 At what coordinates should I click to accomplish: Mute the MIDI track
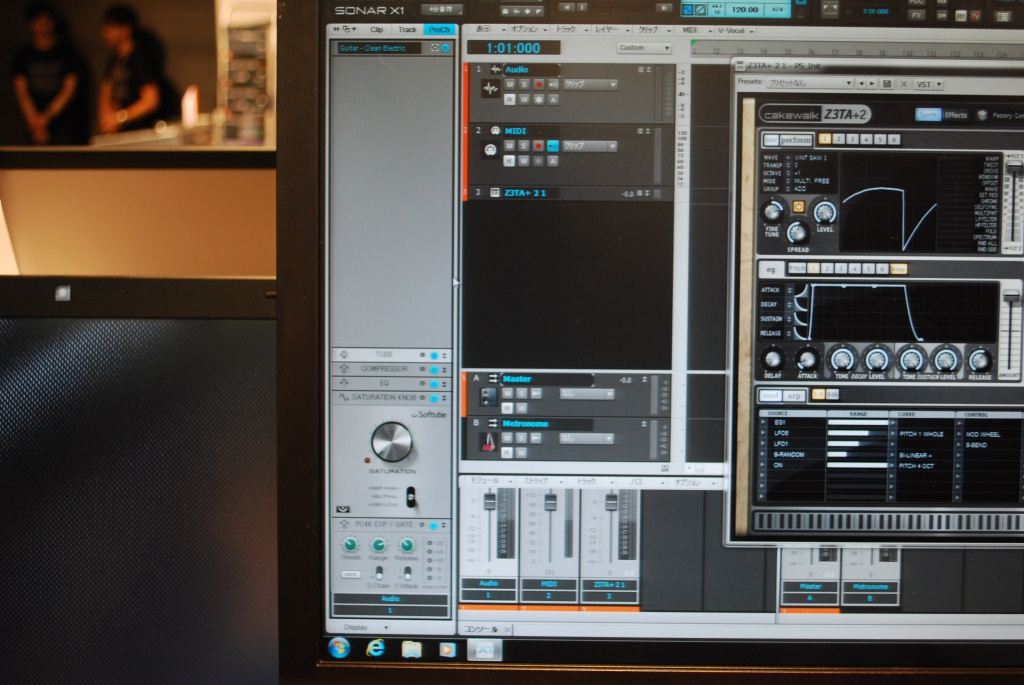click(509, 146)
